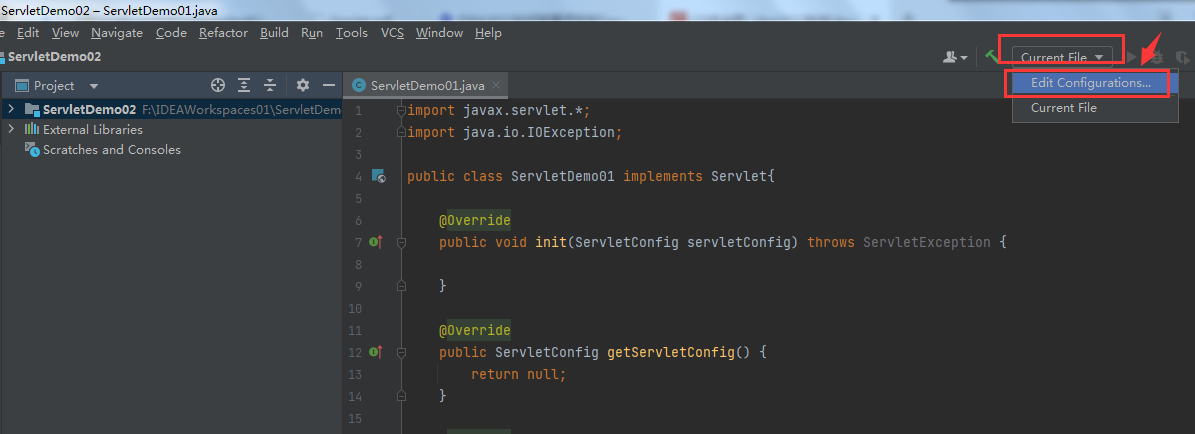Image resolution: width=1195 pixels, height=434 pixels.
Task: Click the init method name on line 7
Action: (553, 243)
